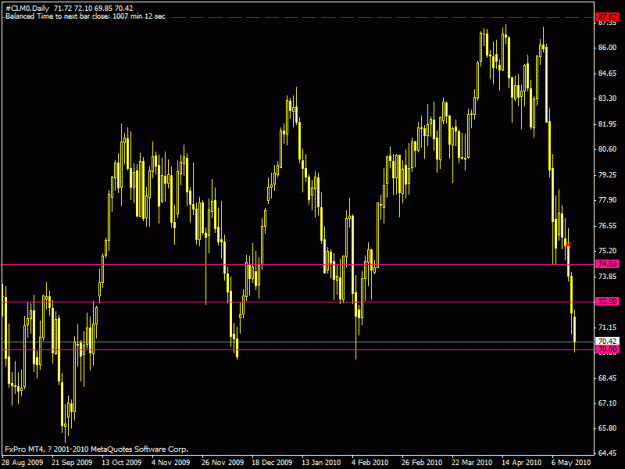The height and width of the screenshot is (469, 625).
Task: Click the 13 Oct 2009 date label
Action: click(x=122, y=462)
